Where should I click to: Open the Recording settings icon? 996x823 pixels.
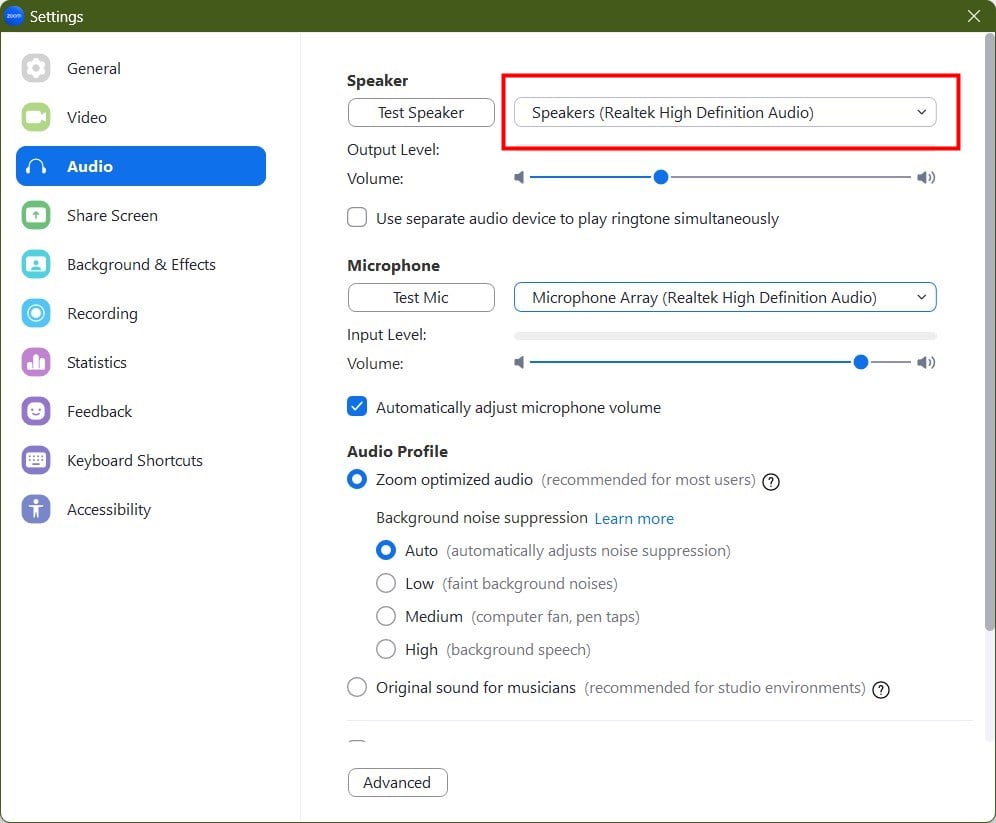(x=36, y=313)
